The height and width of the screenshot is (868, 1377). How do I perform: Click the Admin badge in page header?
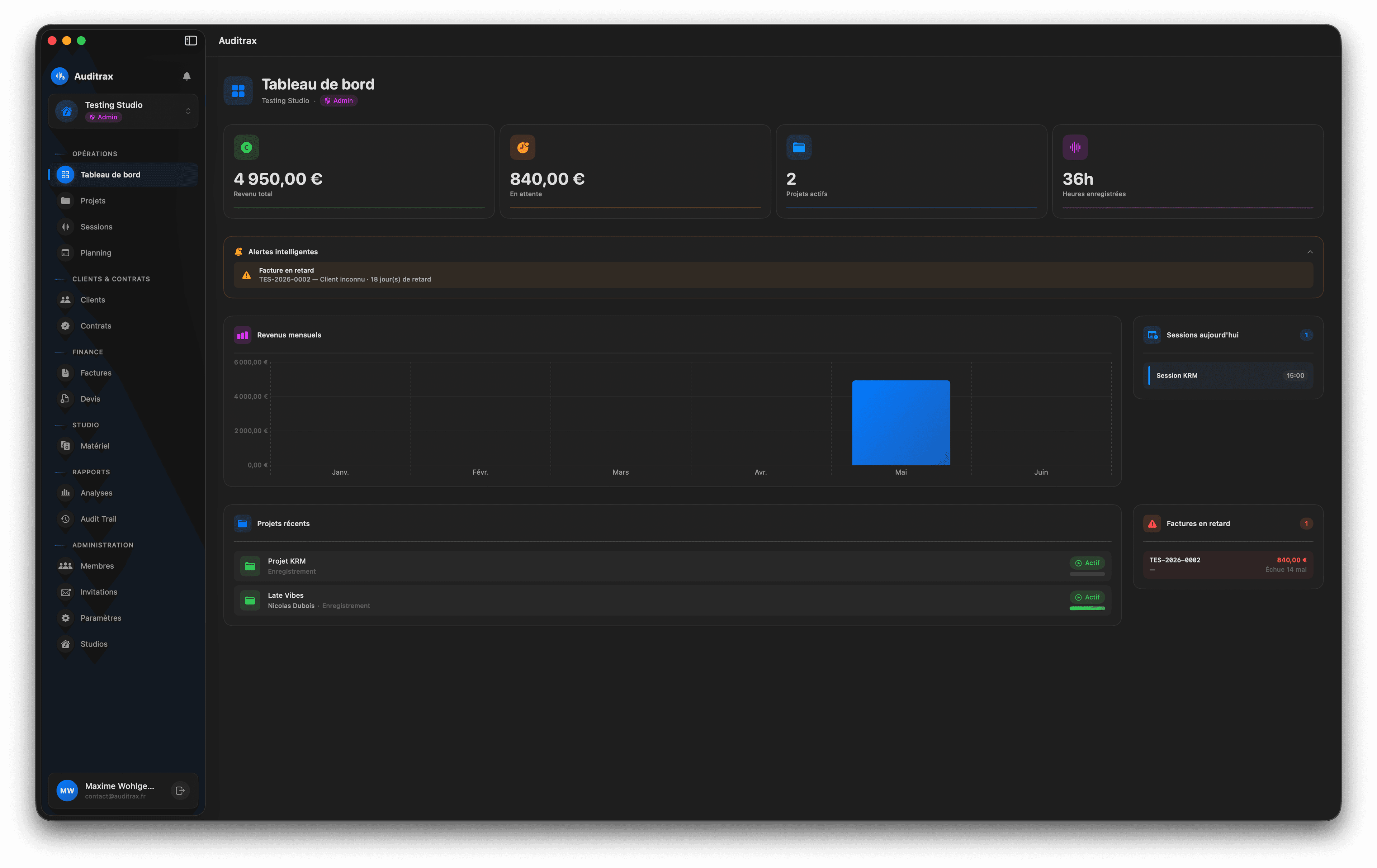pos(339,101)
